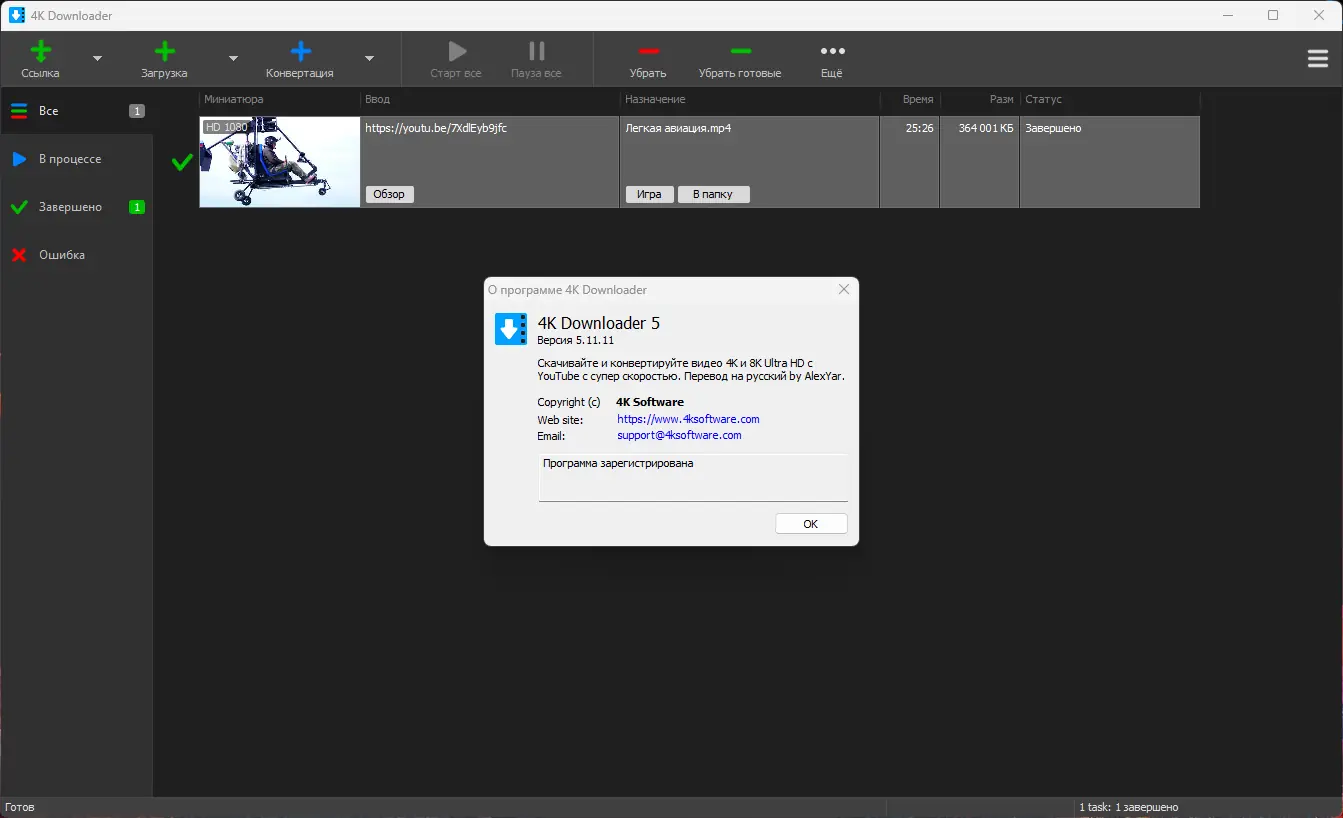Click the red minus Убрать icon

pos(648,51)
